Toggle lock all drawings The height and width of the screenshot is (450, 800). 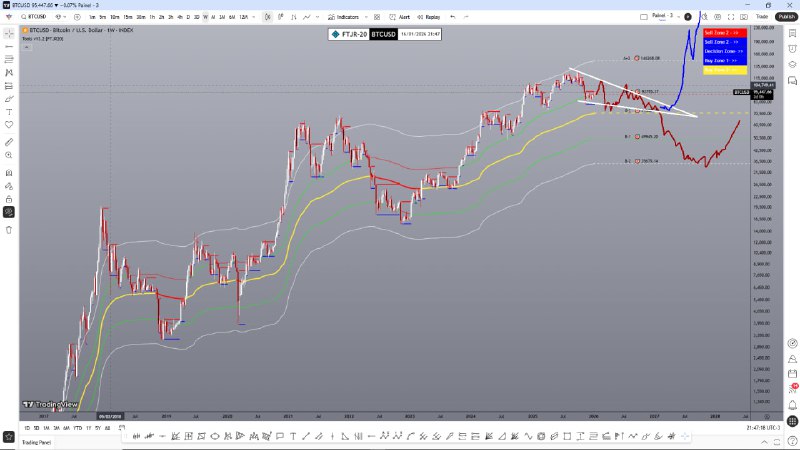click(9, 199)
